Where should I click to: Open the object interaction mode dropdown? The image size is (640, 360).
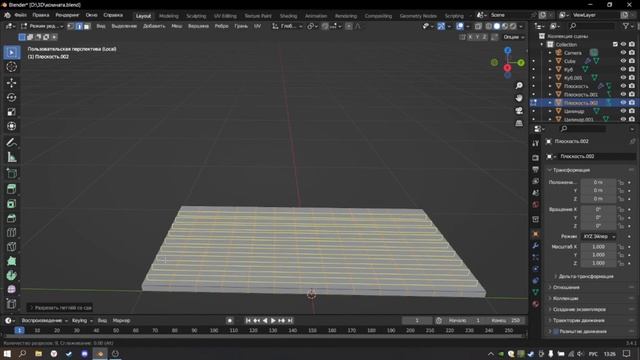click(x=42, y=26)
